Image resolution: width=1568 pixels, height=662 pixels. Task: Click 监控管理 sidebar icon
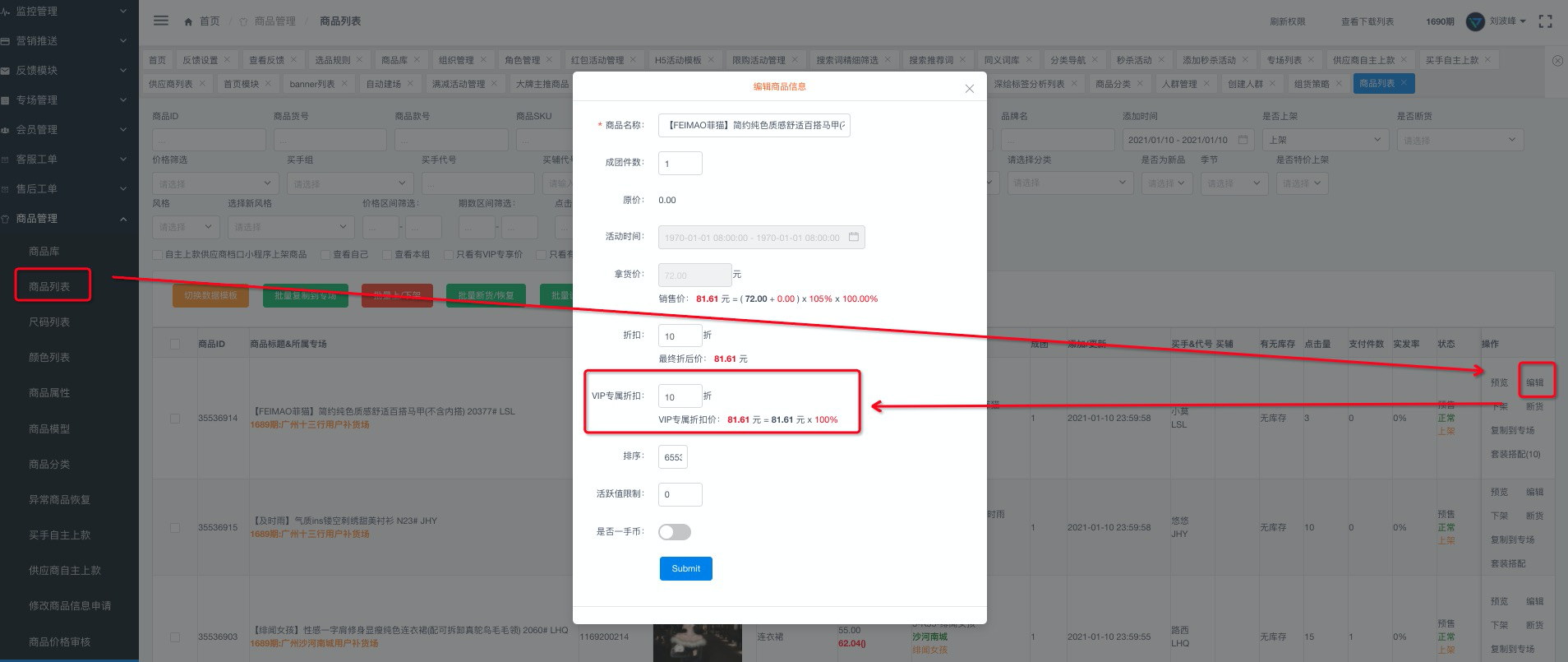coord(6,12)
